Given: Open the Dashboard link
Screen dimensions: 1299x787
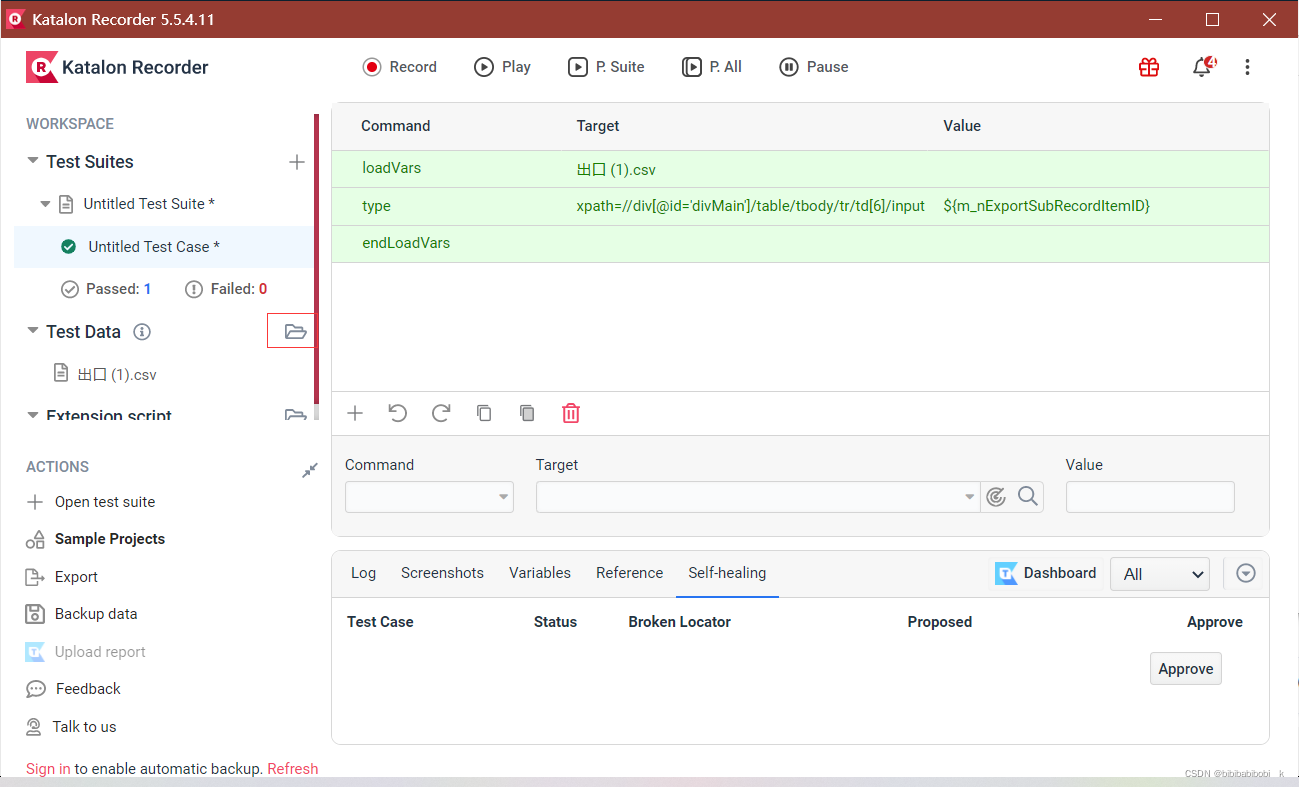Looking at the screenshot, I should [1046, 573].
